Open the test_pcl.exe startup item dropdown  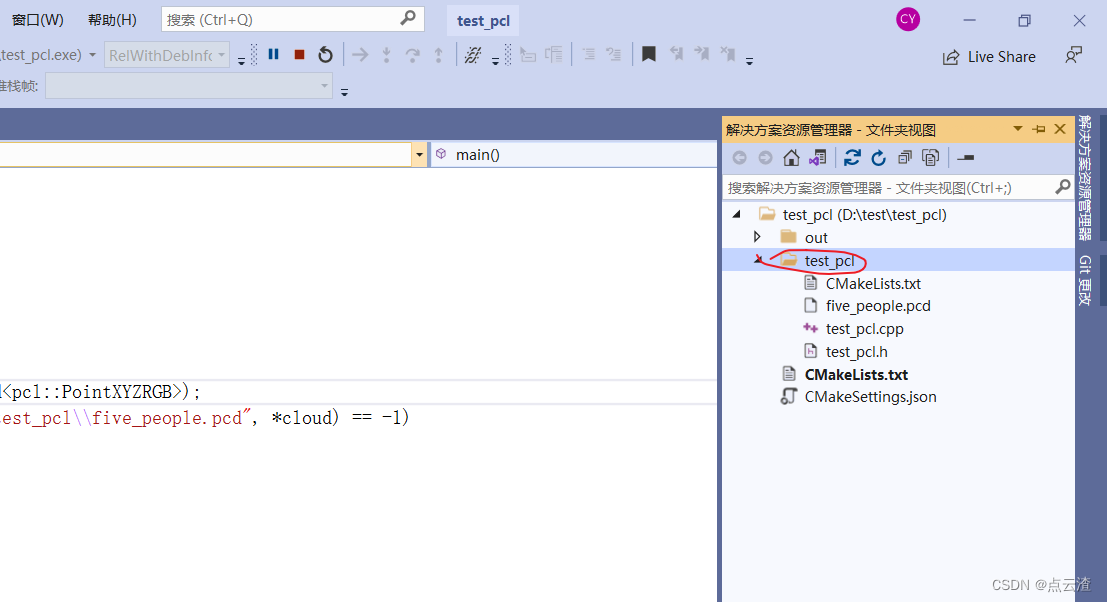(x=92, y=55)
